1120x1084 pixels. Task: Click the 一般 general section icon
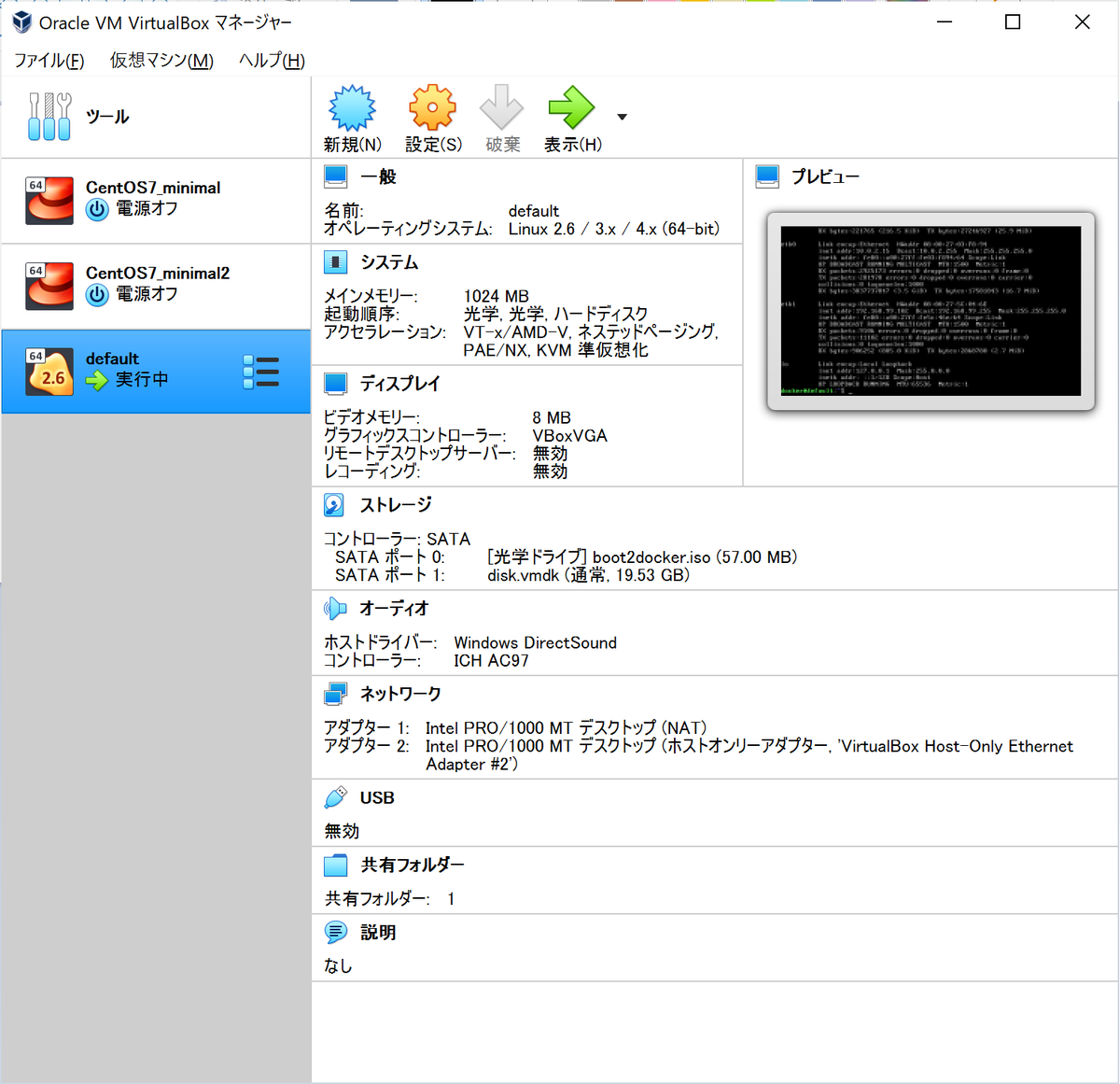tap(335, 176)
